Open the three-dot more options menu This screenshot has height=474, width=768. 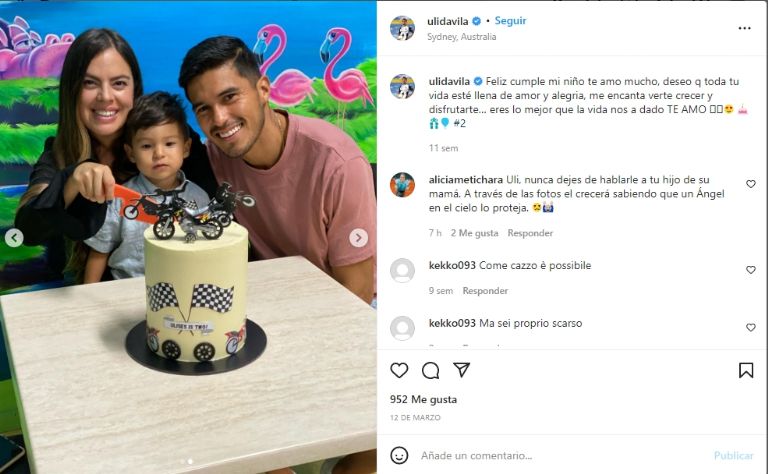coord(744,28)
